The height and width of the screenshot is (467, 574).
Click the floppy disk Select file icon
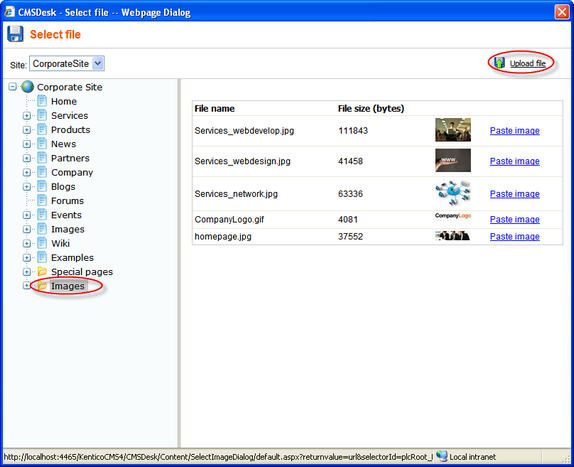click(15, 34)
